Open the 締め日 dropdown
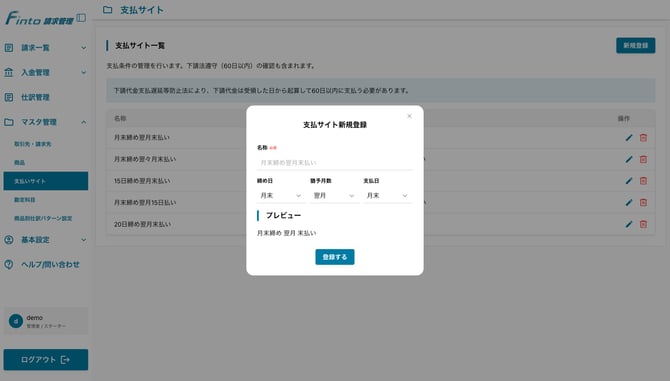Viewport: 670px width, 381px height. 281,196
